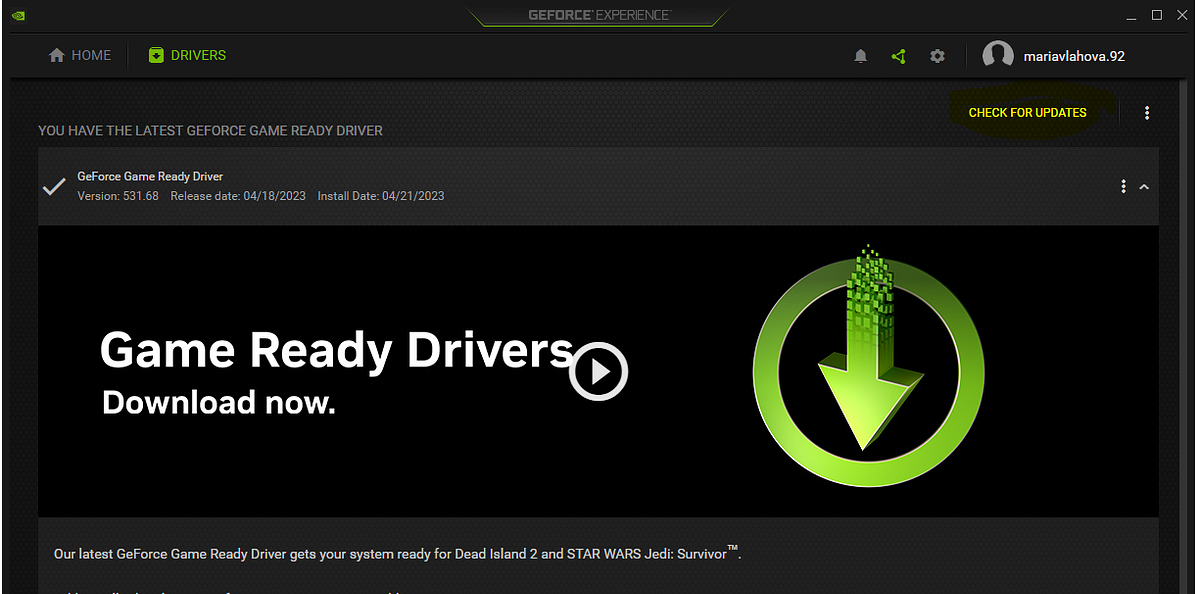Open GeForce Experience settings gear

tap(937, 56)
